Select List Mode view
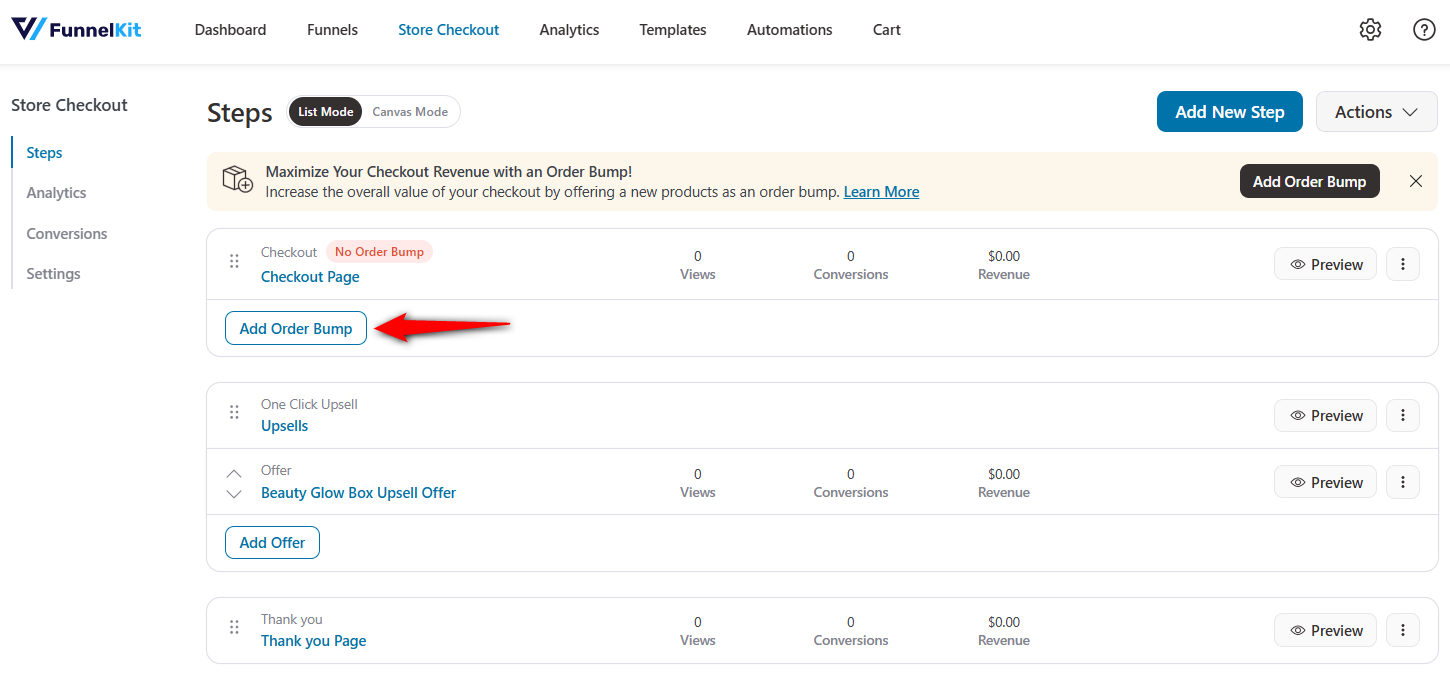This screenshot has height=678, width=1450. tap(325, 111)
